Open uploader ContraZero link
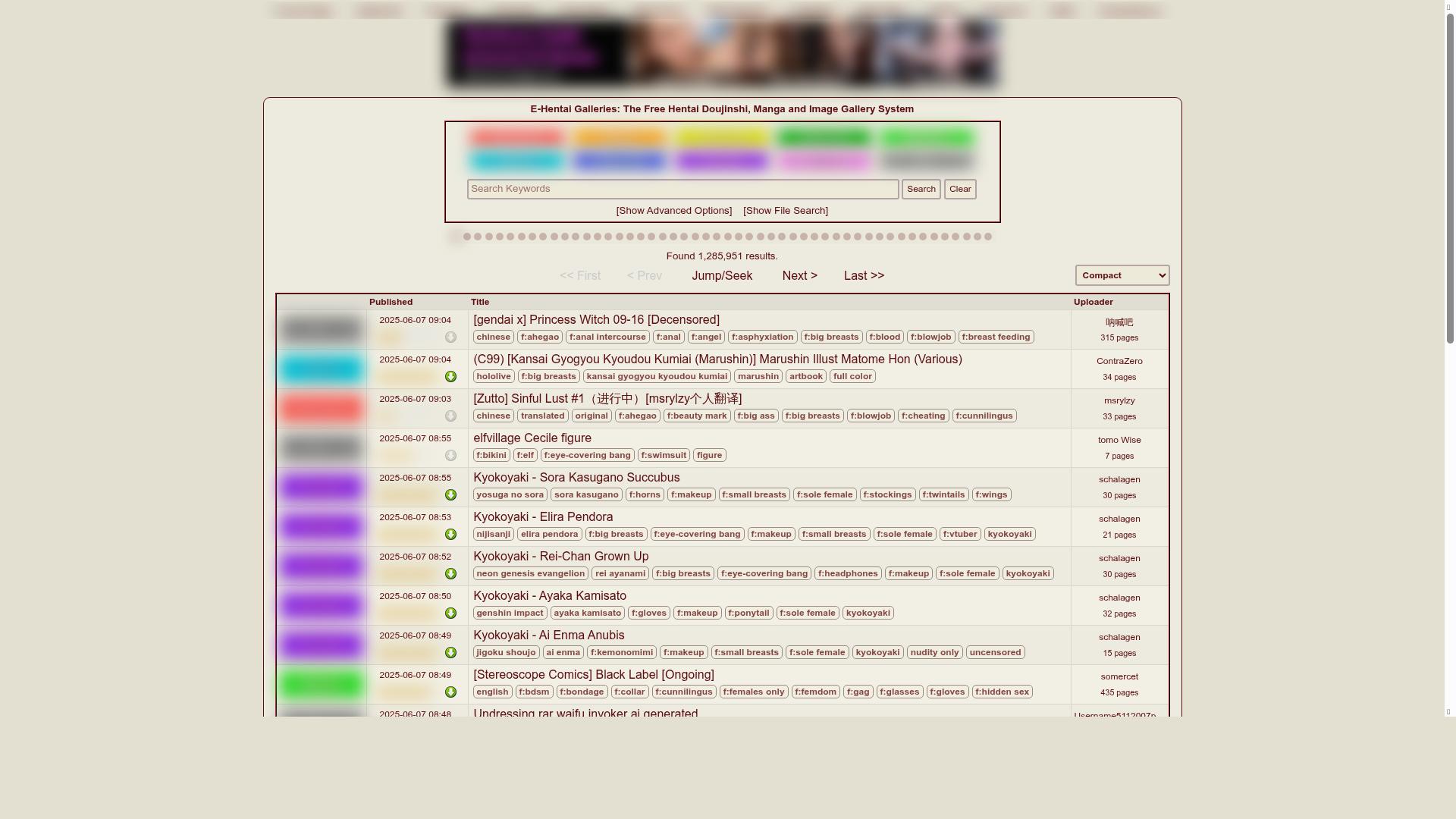 1119,362
